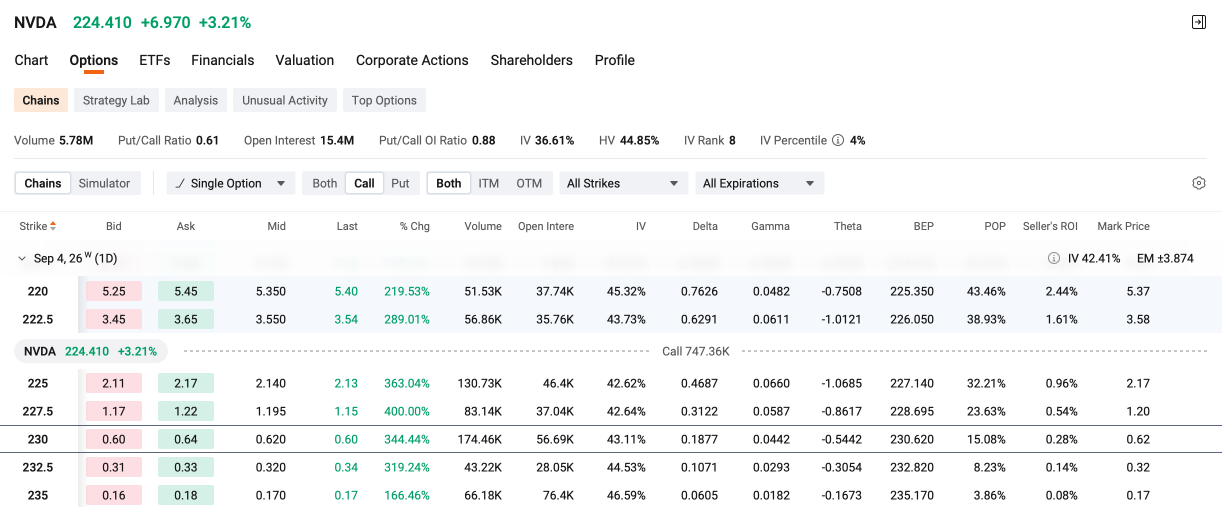Screen dimensions: 1222x507
Task: Show Put options only
Action: pyautogui.click(x=400, y=183)
